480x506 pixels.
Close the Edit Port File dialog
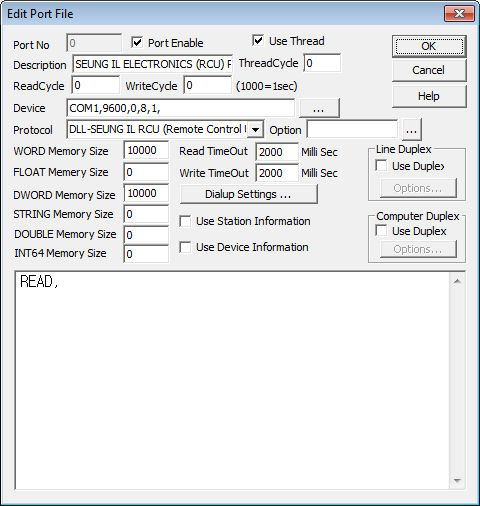[459, 14]
